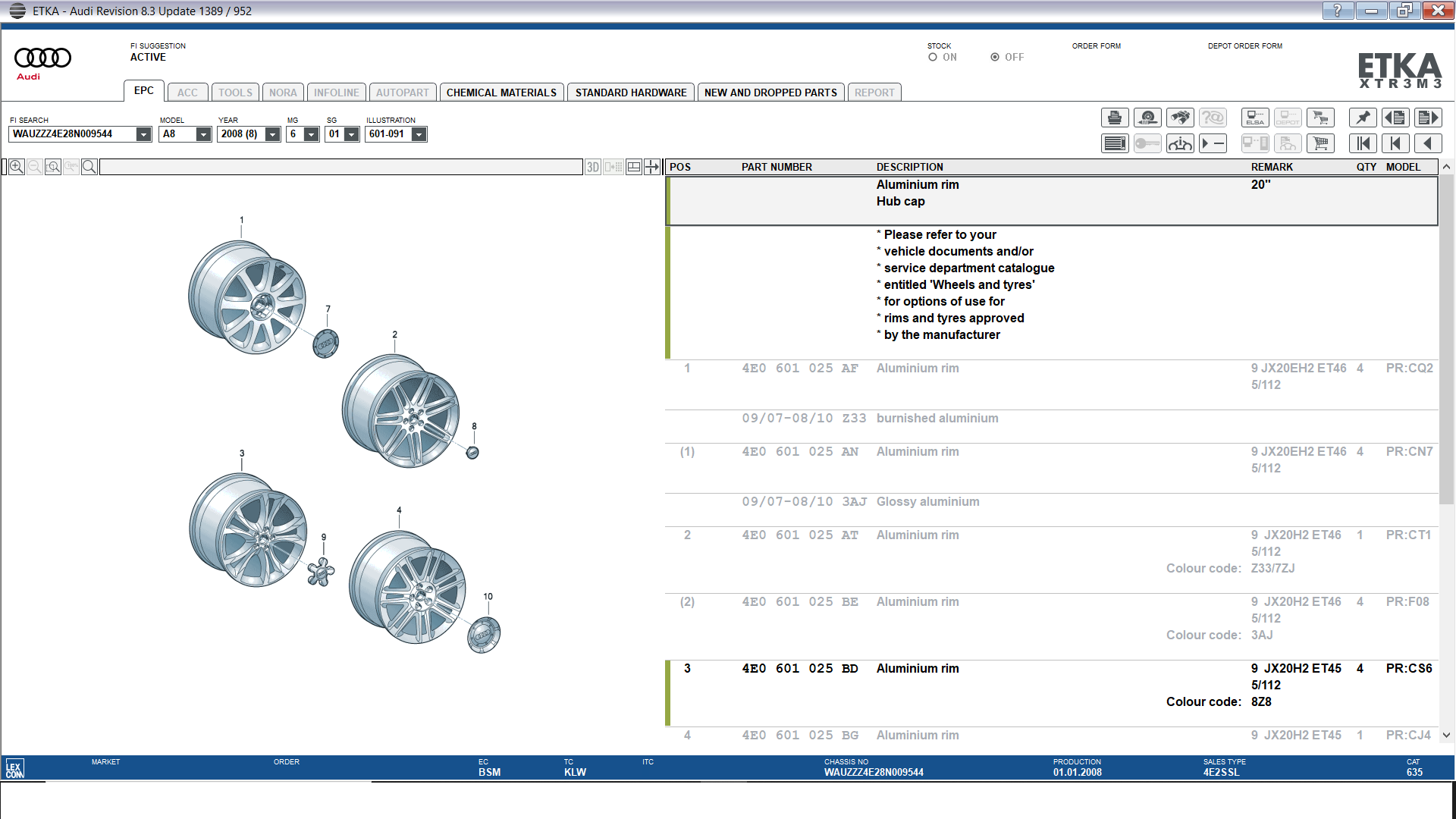Switch to the EPC tab
1456x819 pixels.
144,91
